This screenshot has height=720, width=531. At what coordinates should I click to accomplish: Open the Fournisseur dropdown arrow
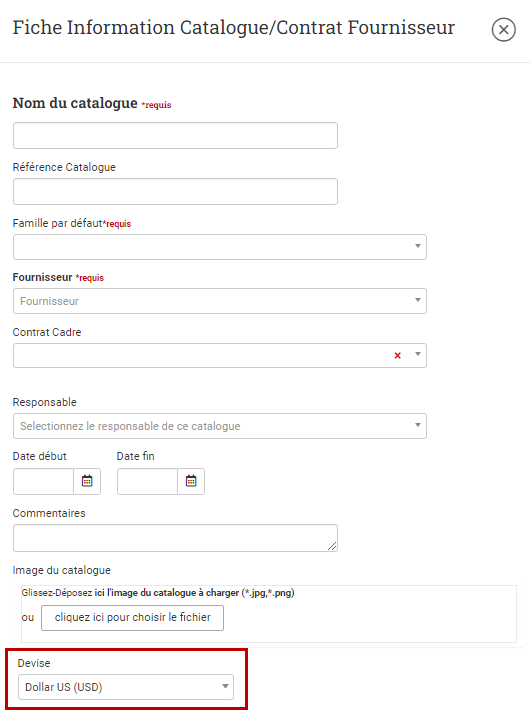tap(418, 300)
